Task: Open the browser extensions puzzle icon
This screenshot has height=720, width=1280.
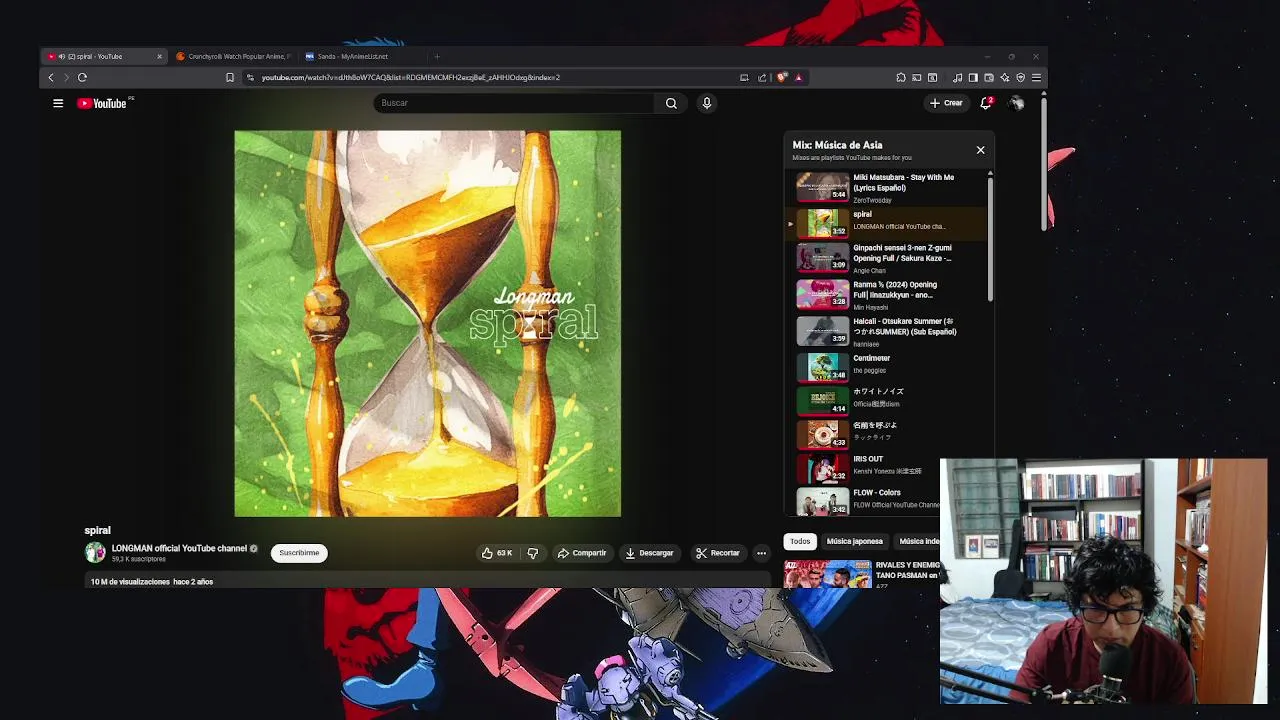Action: click(x=901, y=77)
